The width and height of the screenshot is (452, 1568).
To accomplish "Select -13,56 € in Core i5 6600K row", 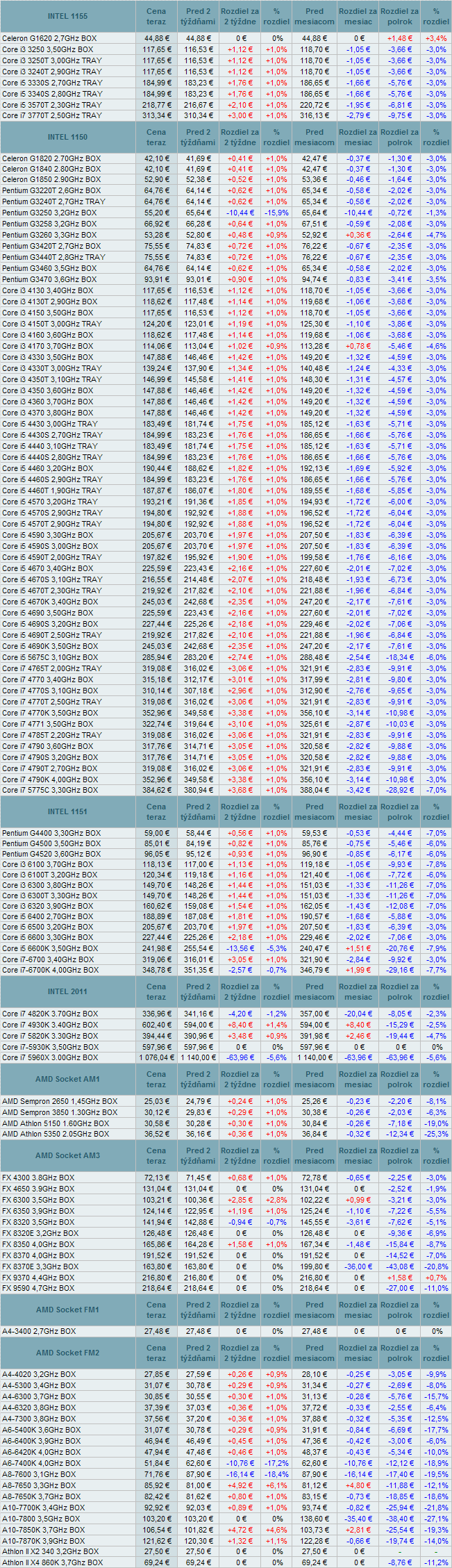I will click(x=240, y=948).
